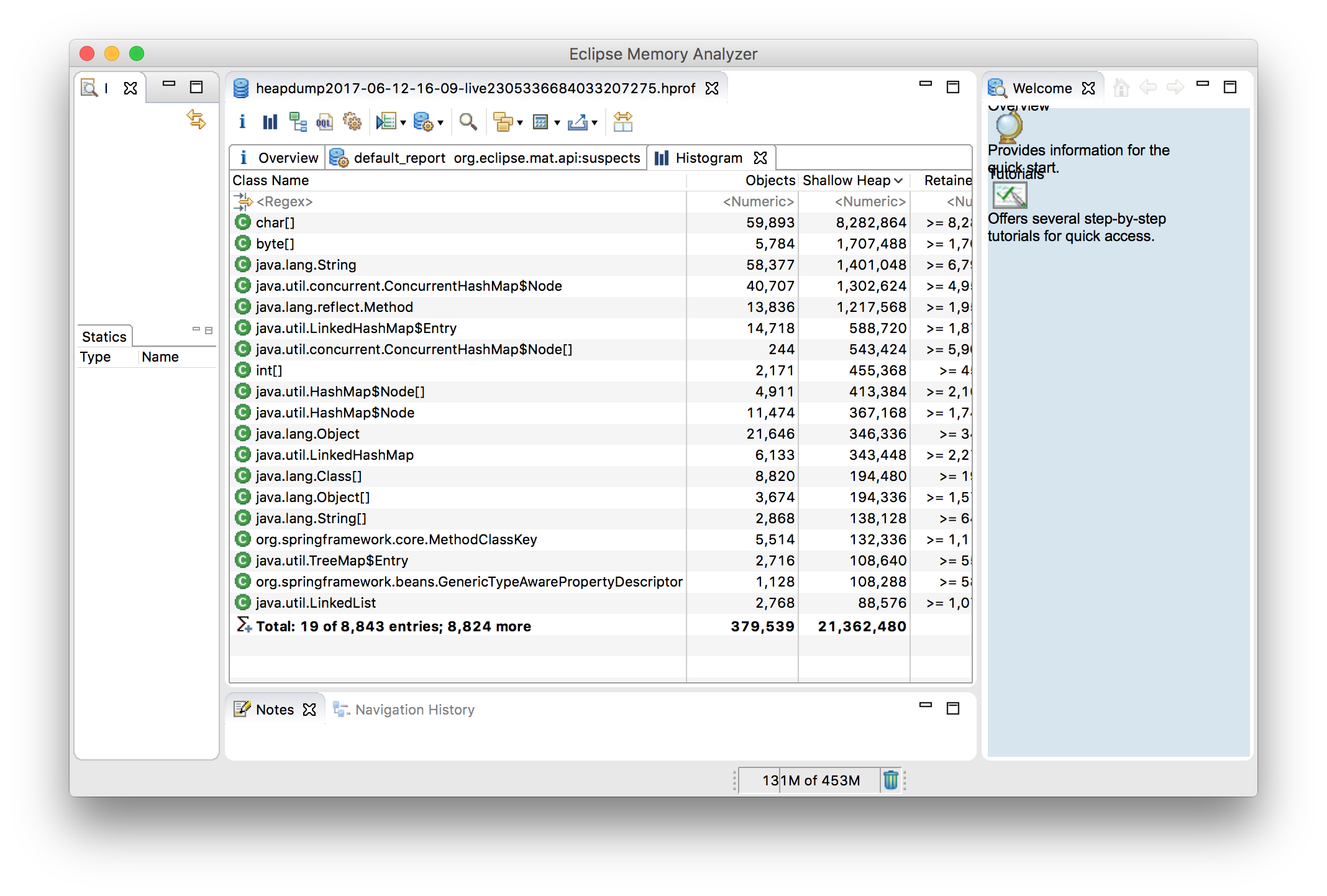Viewport: 1327px width, 896px height.
Task: Open the Export dropdown arrow in the toolbar
Action: (x=595, y=123)
